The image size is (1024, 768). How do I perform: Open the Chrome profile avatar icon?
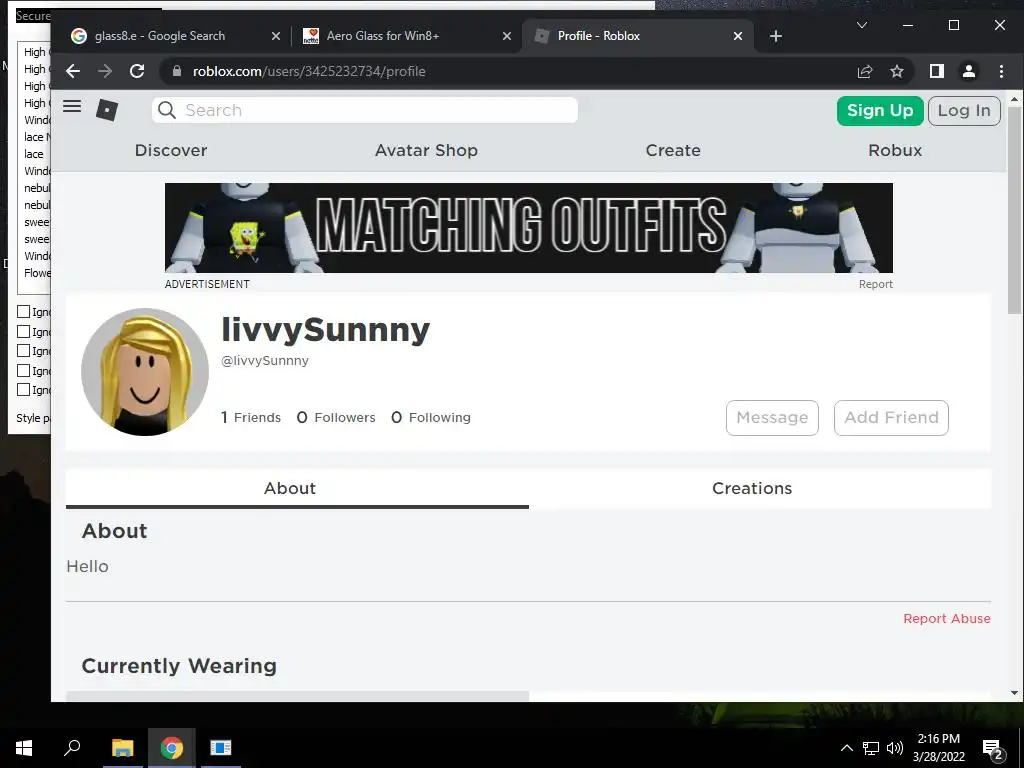(968, 71)
